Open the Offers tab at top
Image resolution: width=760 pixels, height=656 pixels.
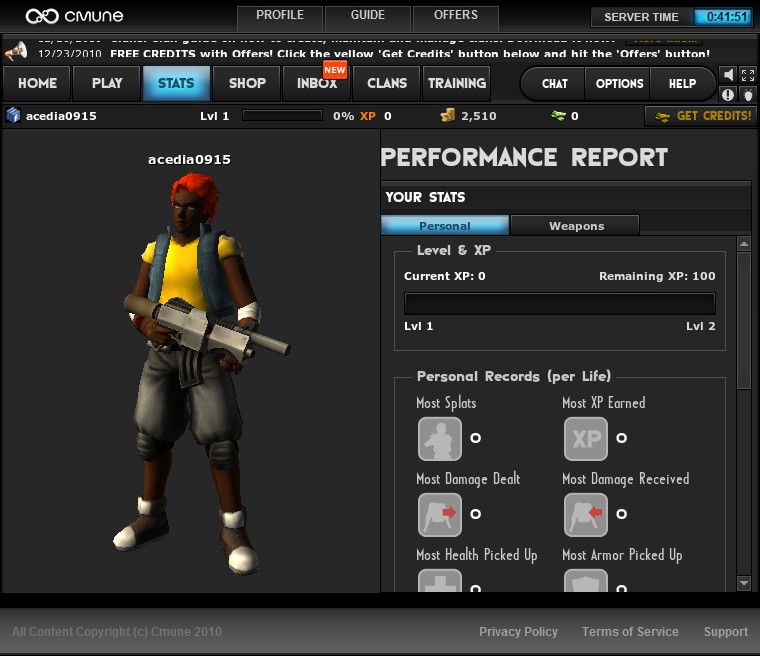[x=455, y=16]
